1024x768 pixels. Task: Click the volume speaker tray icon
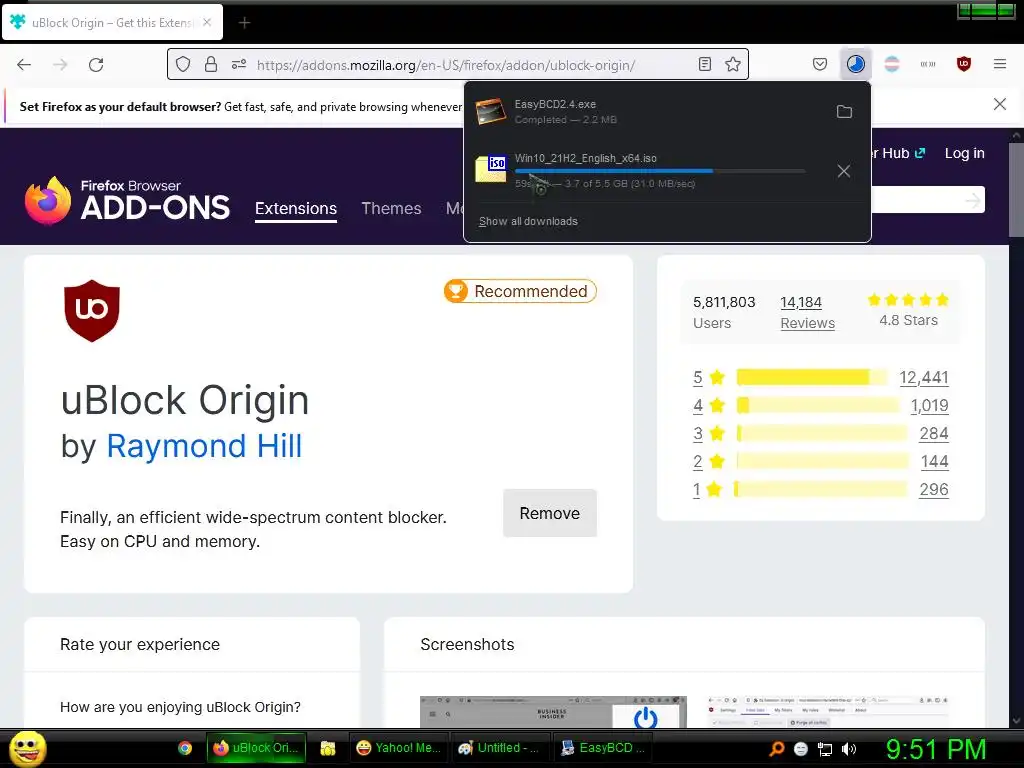click(848, 749)
